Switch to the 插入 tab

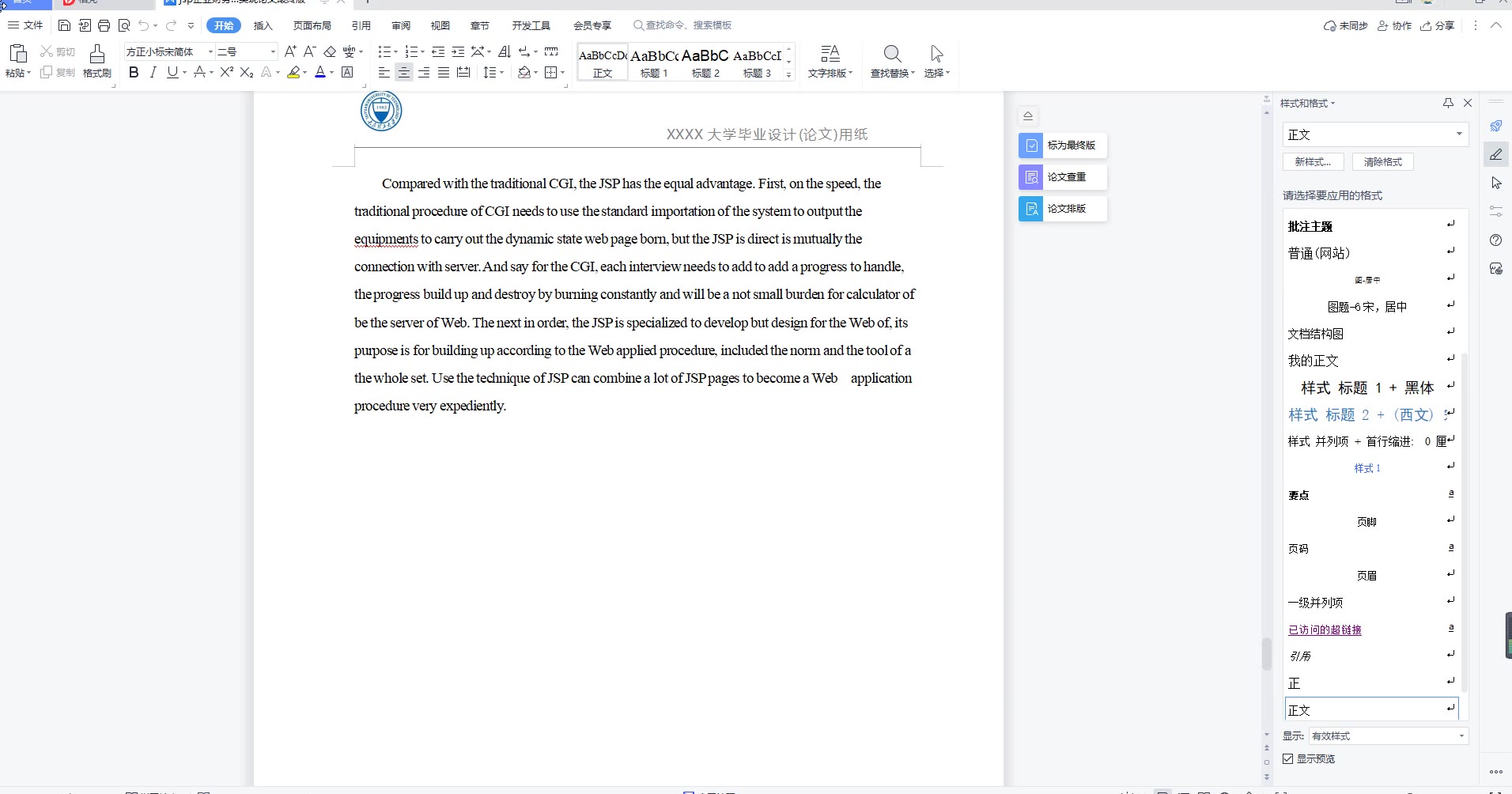click(x=263, y=25)
